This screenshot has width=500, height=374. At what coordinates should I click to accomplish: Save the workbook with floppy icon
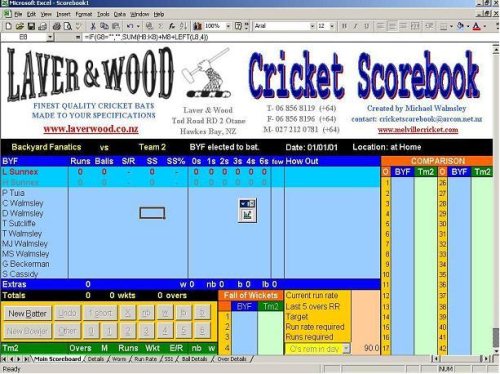[x=31, y=26]
